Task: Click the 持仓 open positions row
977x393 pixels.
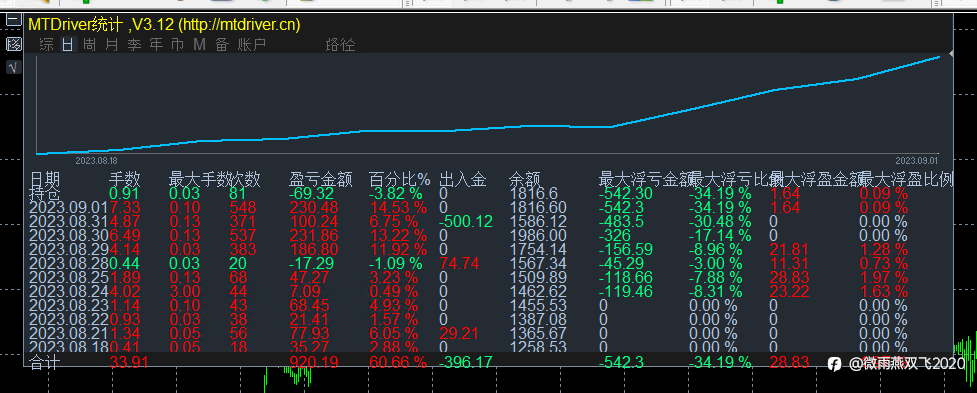Action: click(x=490, y=194)
